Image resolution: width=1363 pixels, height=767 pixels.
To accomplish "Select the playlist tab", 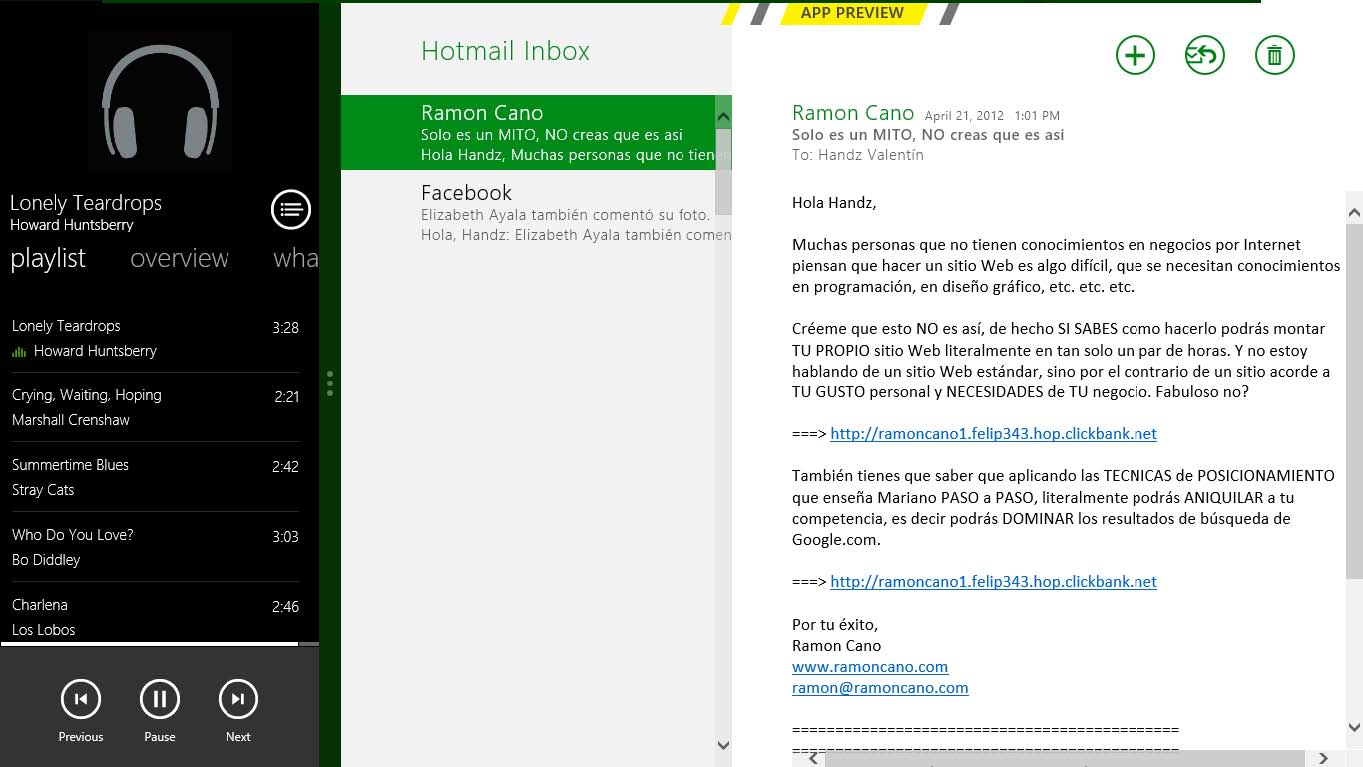I will [x=48, y=259].
